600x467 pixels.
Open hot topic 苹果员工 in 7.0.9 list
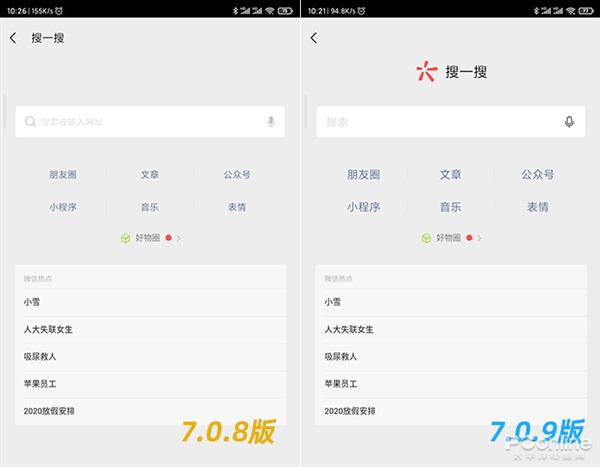(x=451, y=384)
